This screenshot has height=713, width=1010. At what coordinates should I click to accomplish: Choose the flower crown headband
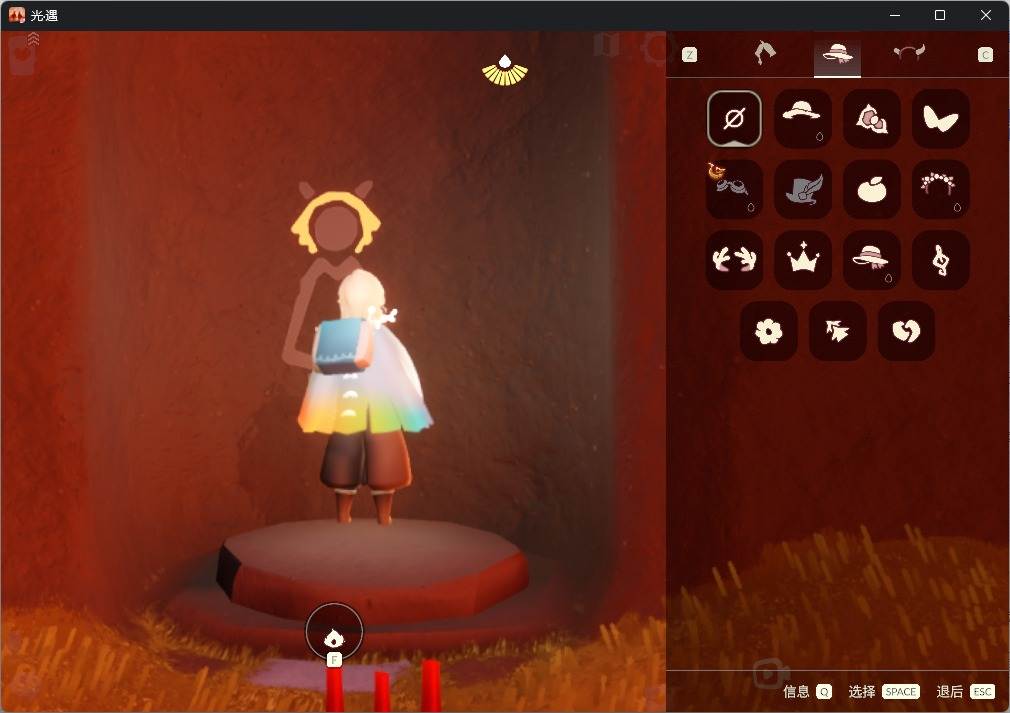[x=940, y=189]
